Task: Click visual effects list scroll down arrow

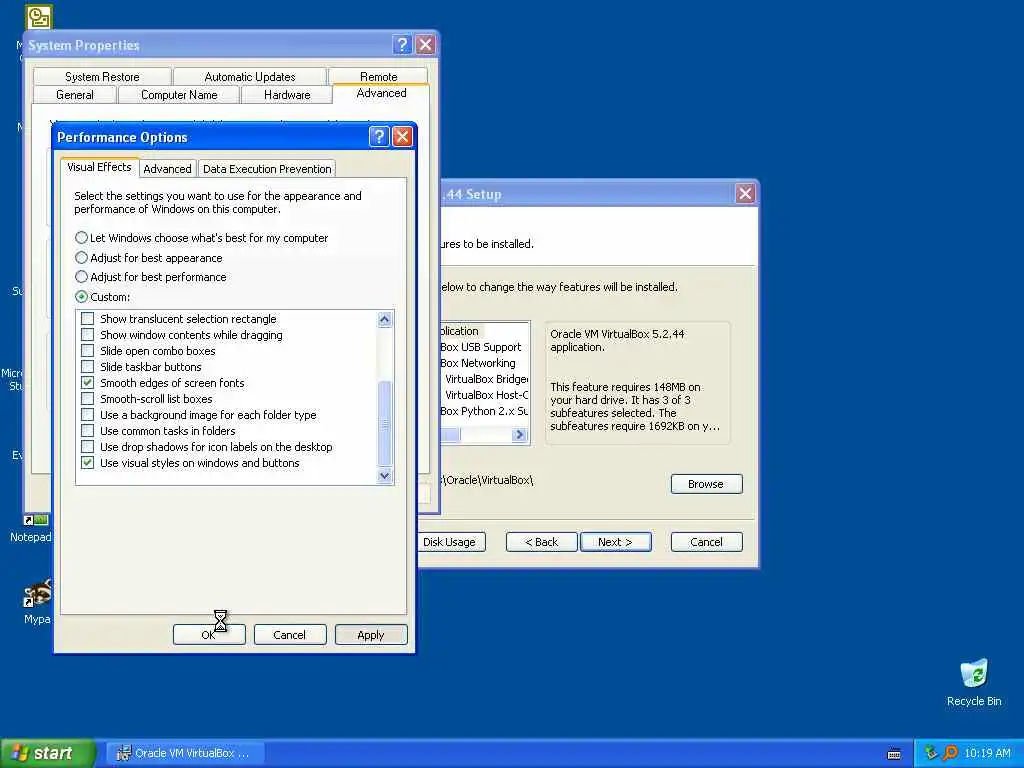Action: point(385,475)
